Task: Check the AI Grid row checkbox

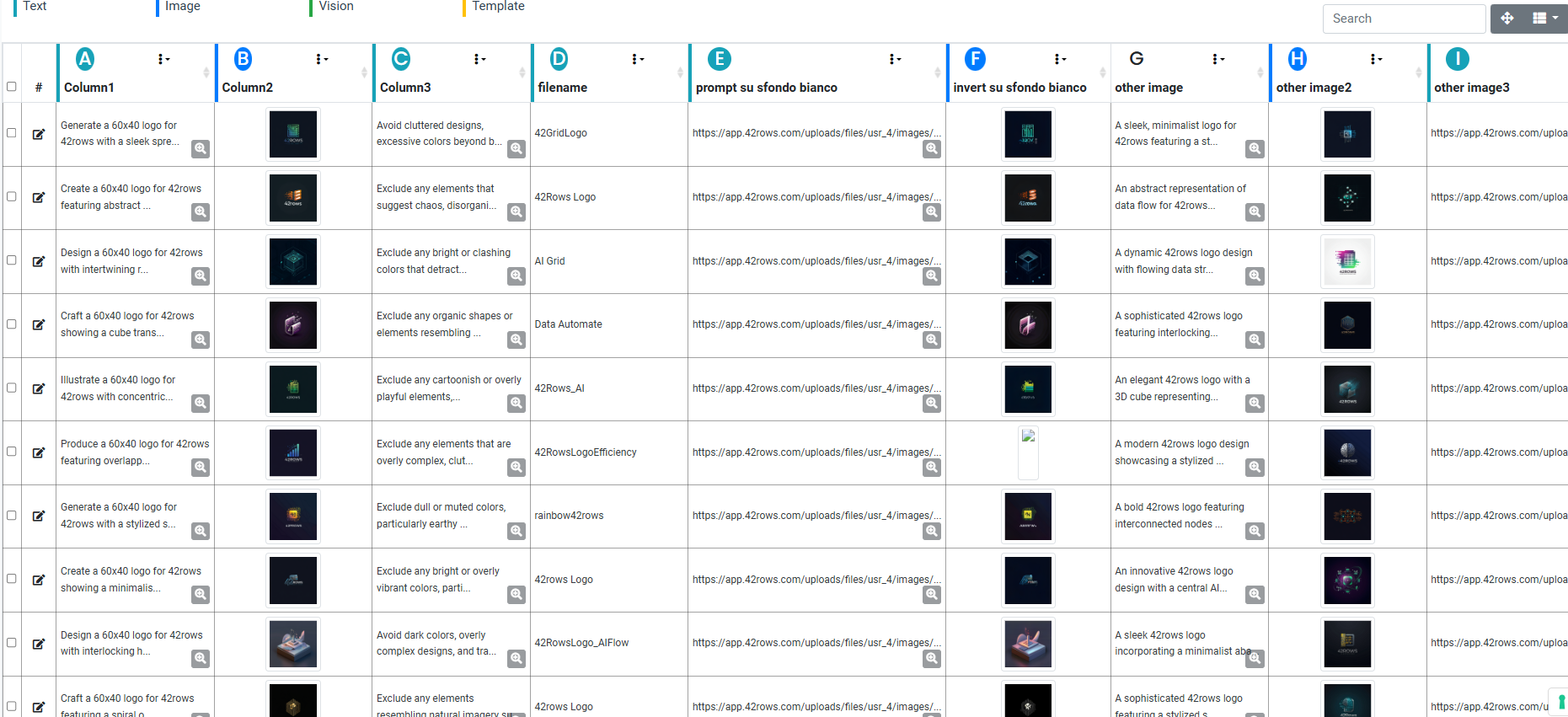Action: click(x=12, y=260)
